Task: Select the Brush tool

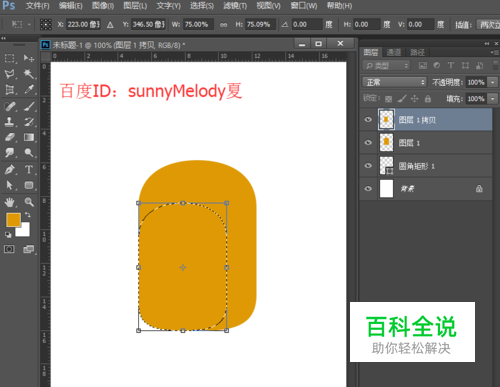Action: (29, 106)
